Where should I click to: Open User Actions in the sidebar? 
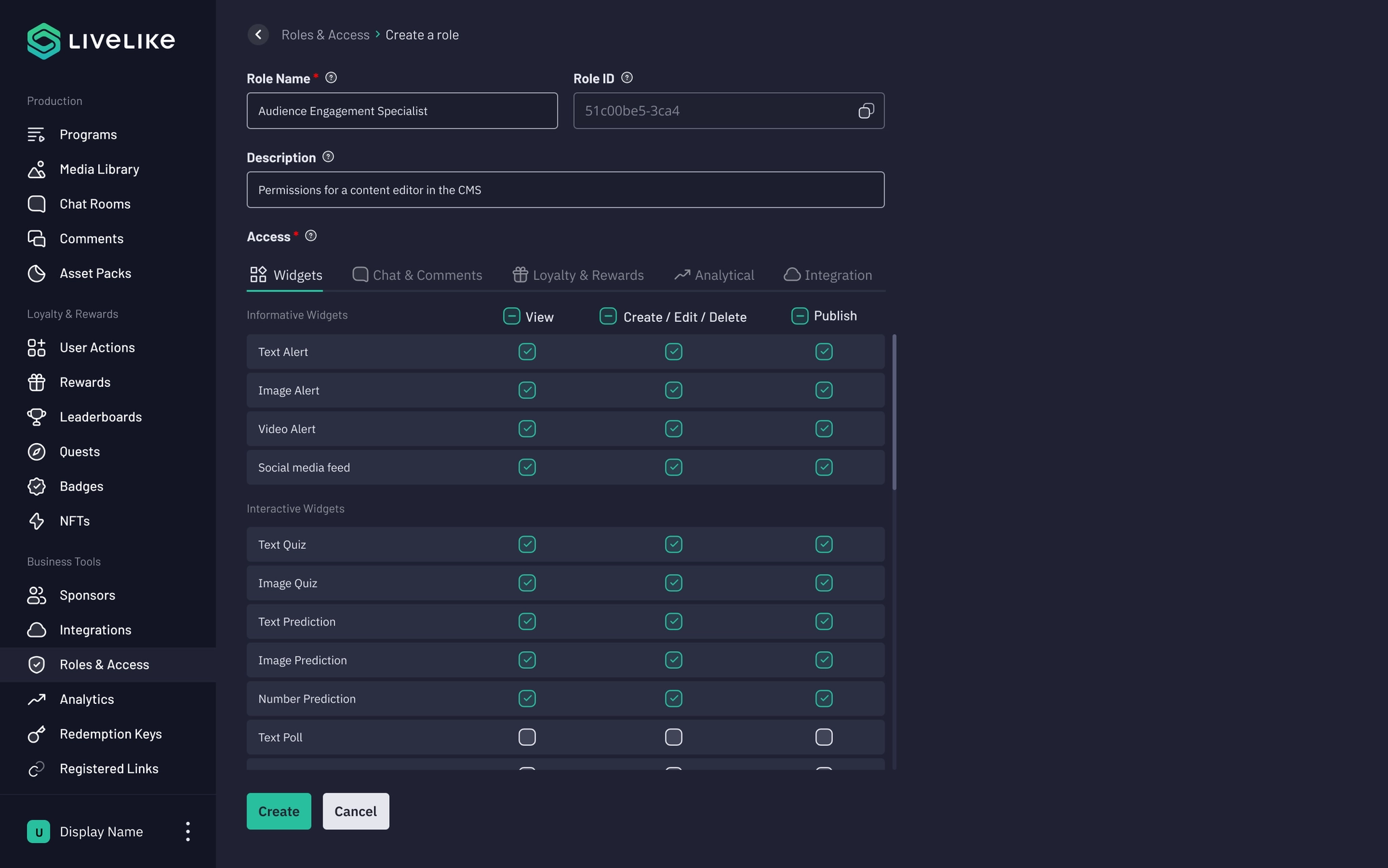[x=108, y=348]
